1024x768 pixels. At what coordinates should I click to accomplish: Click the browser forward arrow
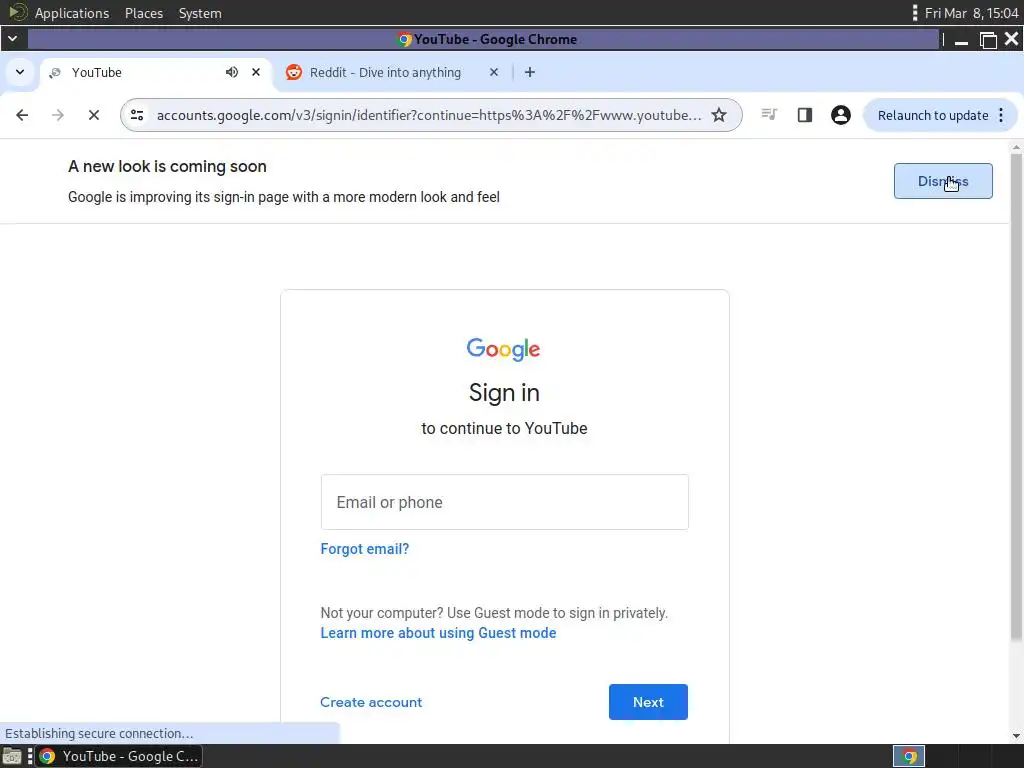click(x=58, y=116)
